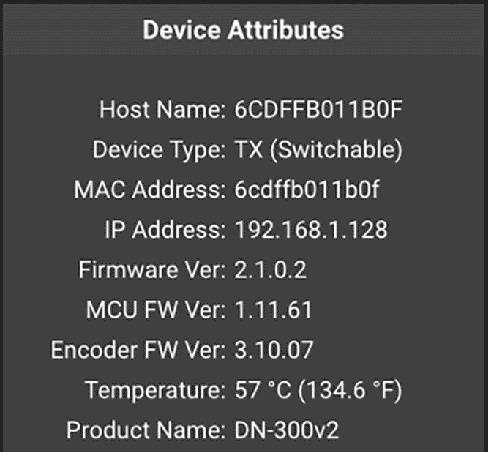Select the Device Type label
The width and height of the screenshot is (488, 452).
click(x=159, y=150)
